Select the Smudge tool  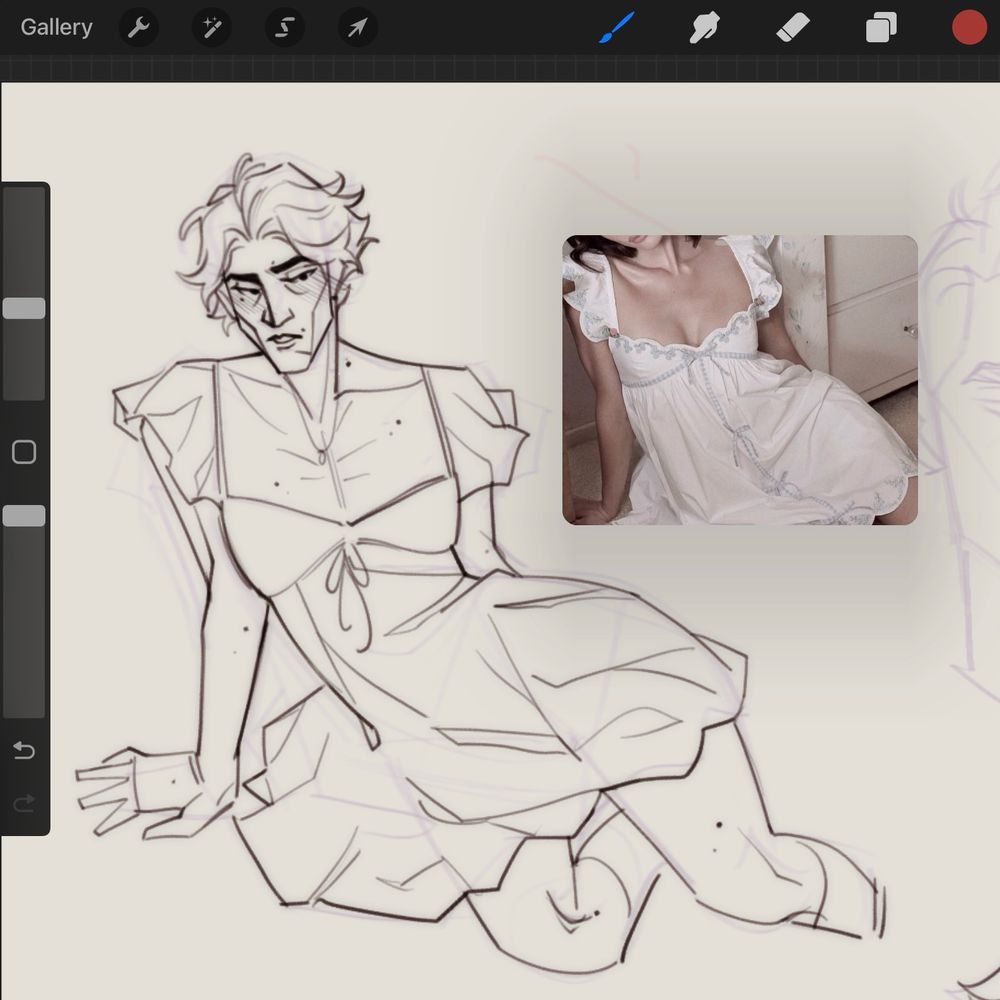coord(705,27)
